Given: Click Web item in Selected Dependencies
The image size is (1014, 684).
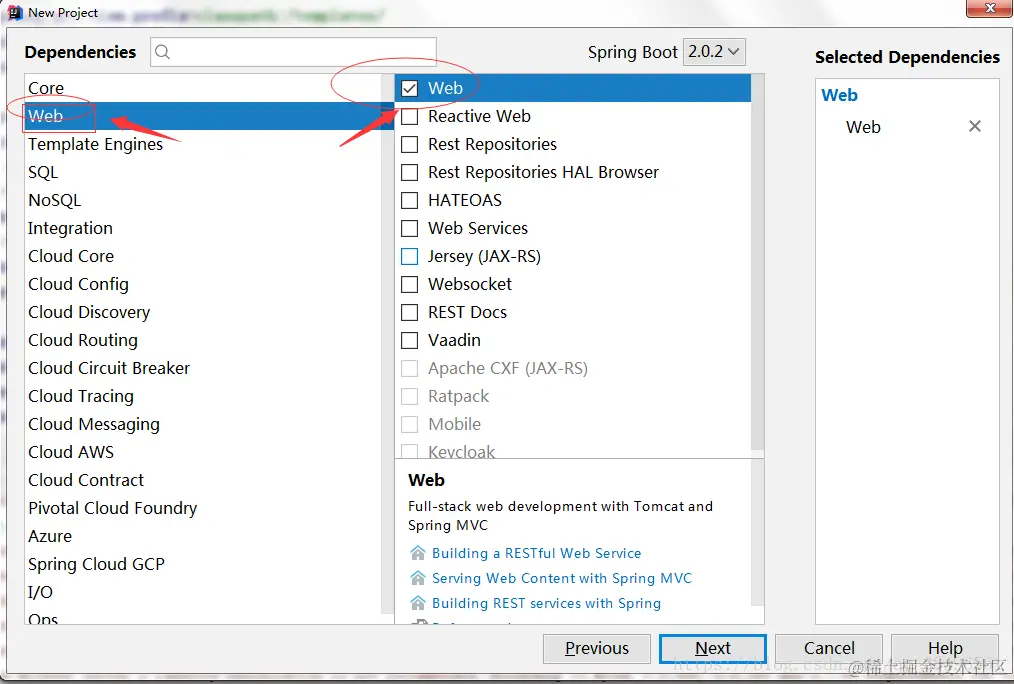Looking at the screenshot, I should (x=863, y=127).
